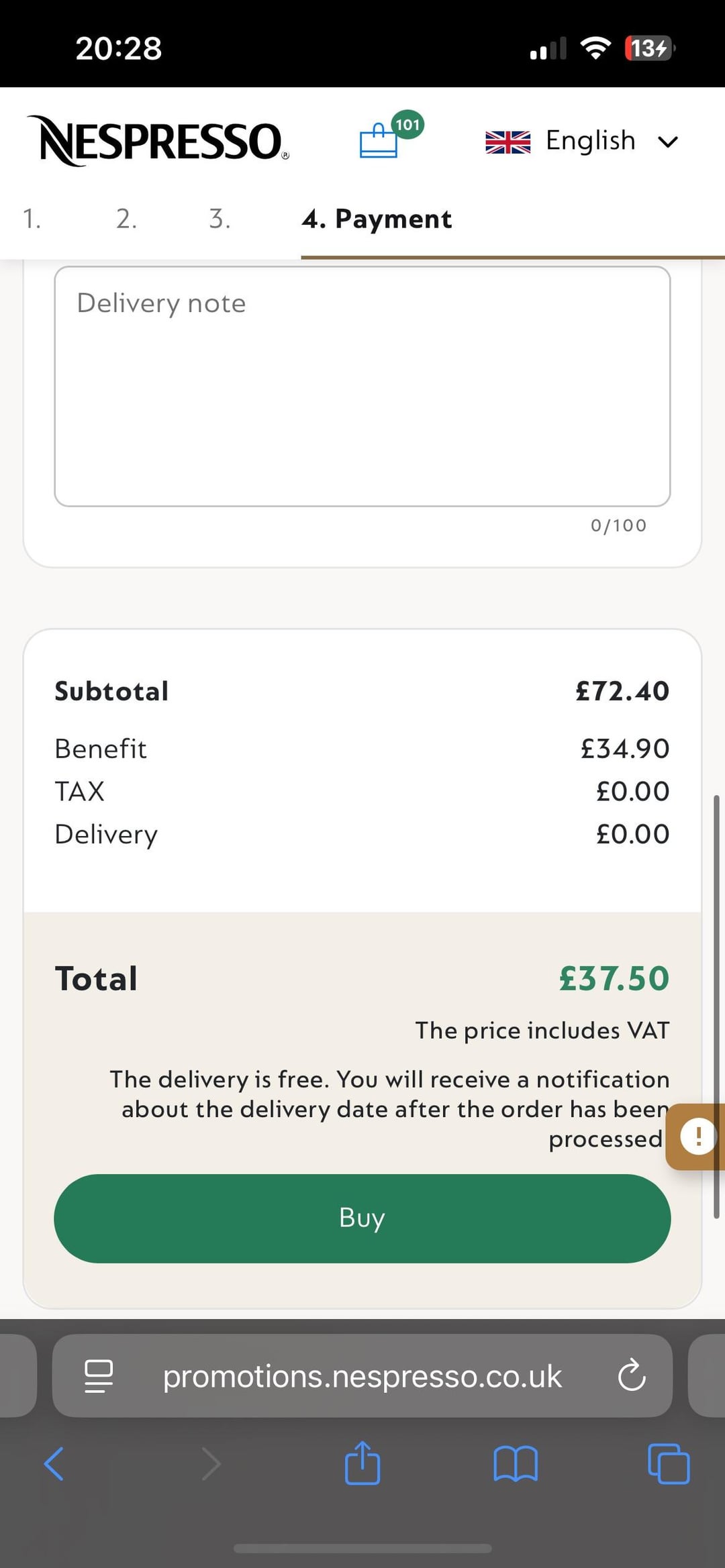
Task: Go back with Safari's back arrow
Action: (54, 1463)
